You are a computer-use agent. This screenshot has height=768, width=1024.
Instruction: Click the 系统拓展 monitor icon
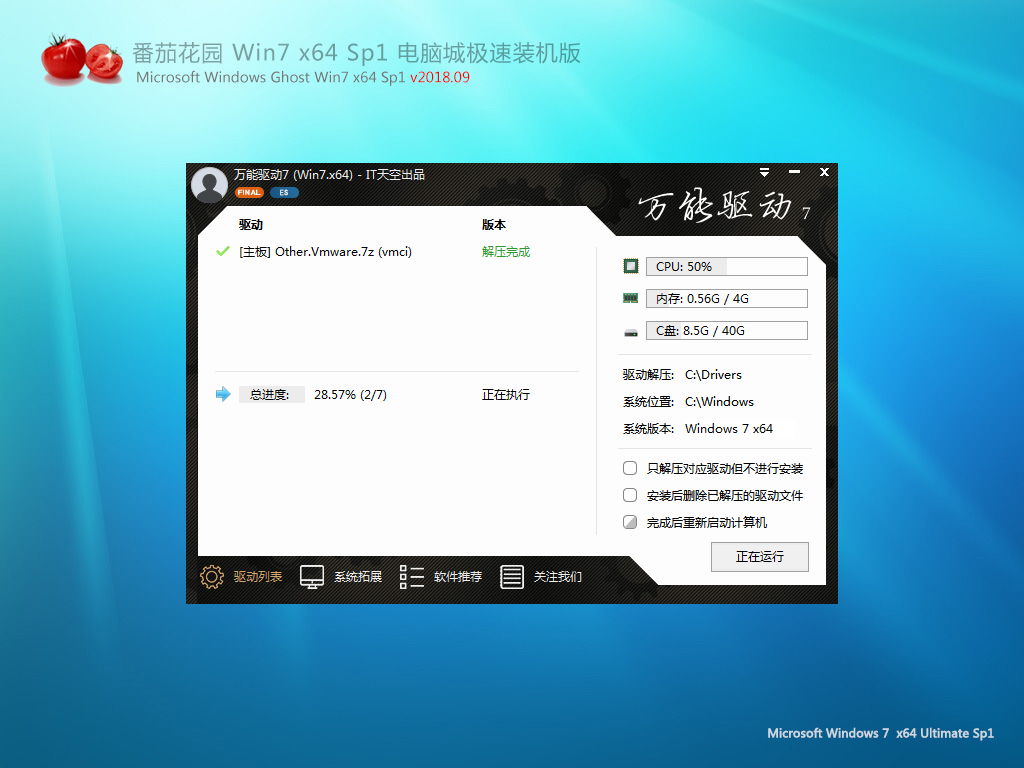pos(312,577)
